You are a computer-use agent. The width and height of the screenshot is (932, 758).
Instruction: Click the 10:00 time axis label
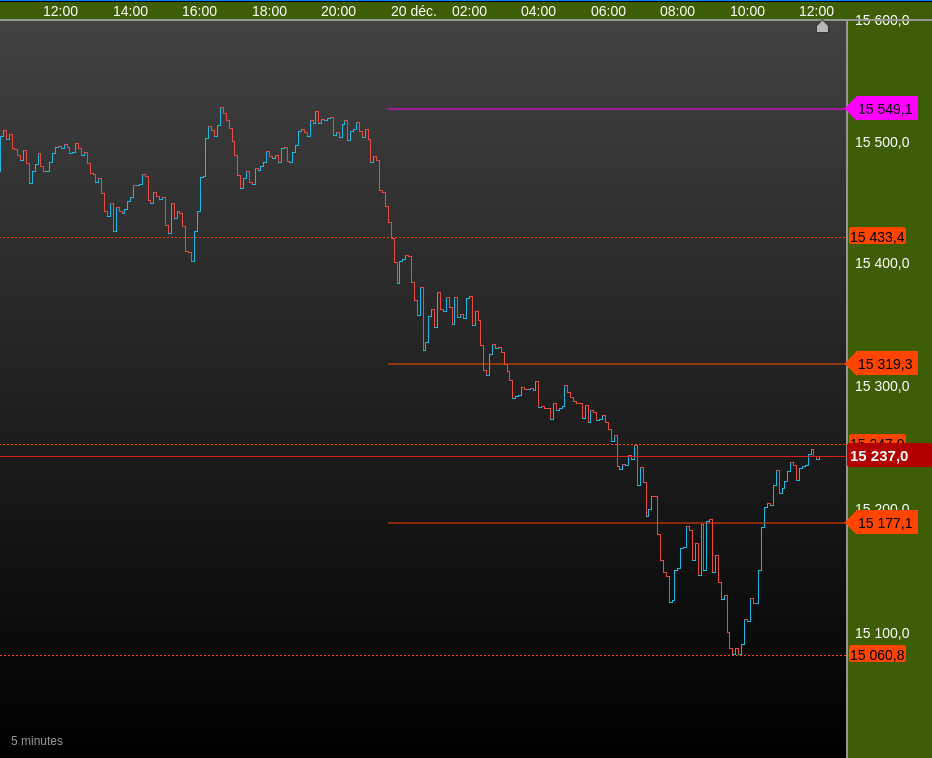(x=747, y=11)
